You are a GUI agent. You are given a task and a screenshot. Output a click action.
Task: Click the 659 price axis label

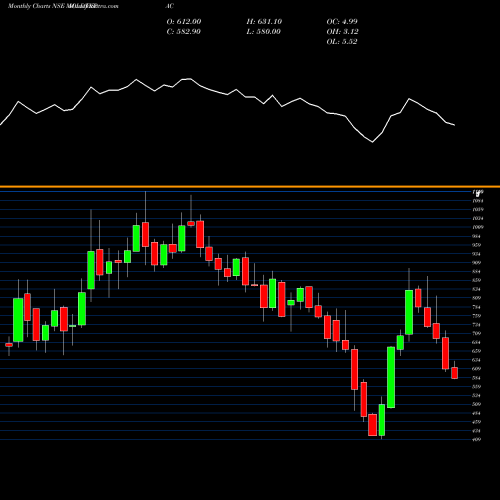(x=477, y=351)
